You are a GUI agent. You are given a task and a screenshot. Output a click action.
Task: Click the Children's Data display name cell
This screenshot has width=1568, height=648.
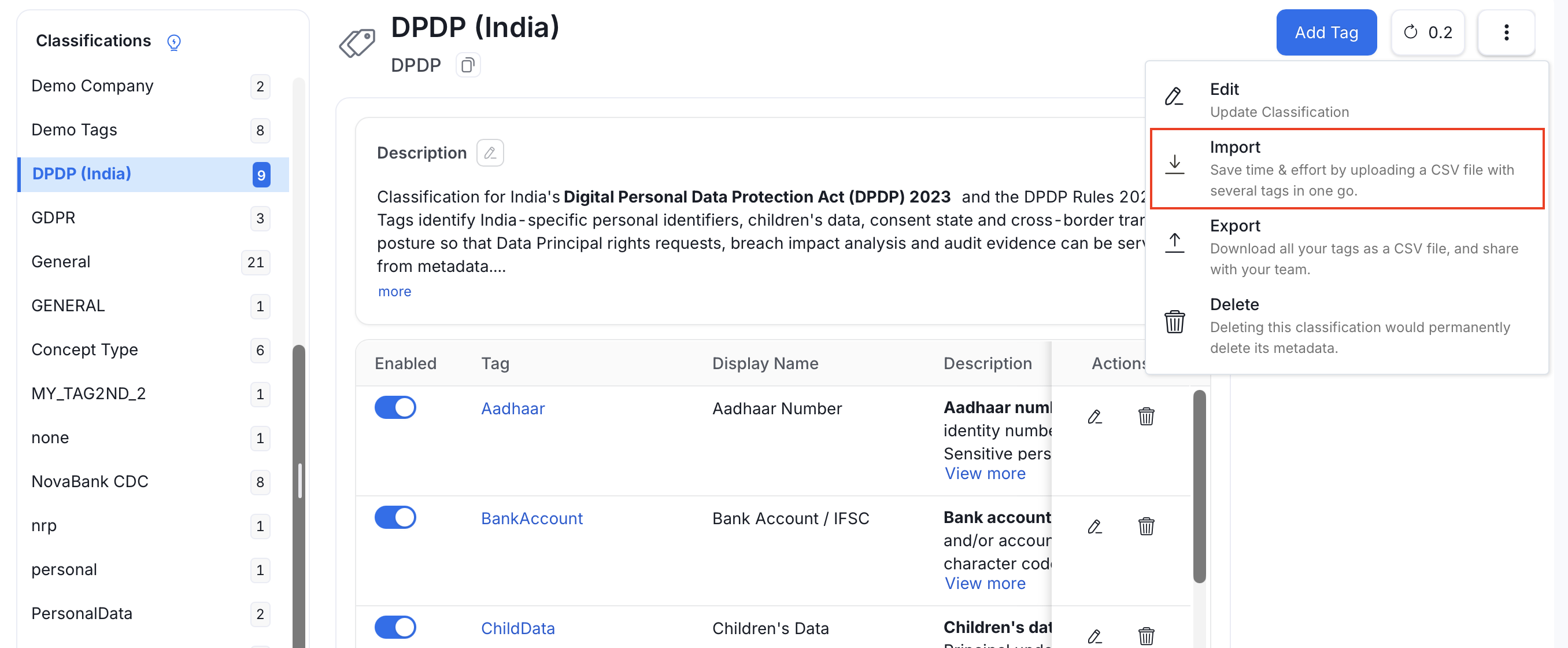[x=770, y=628]
